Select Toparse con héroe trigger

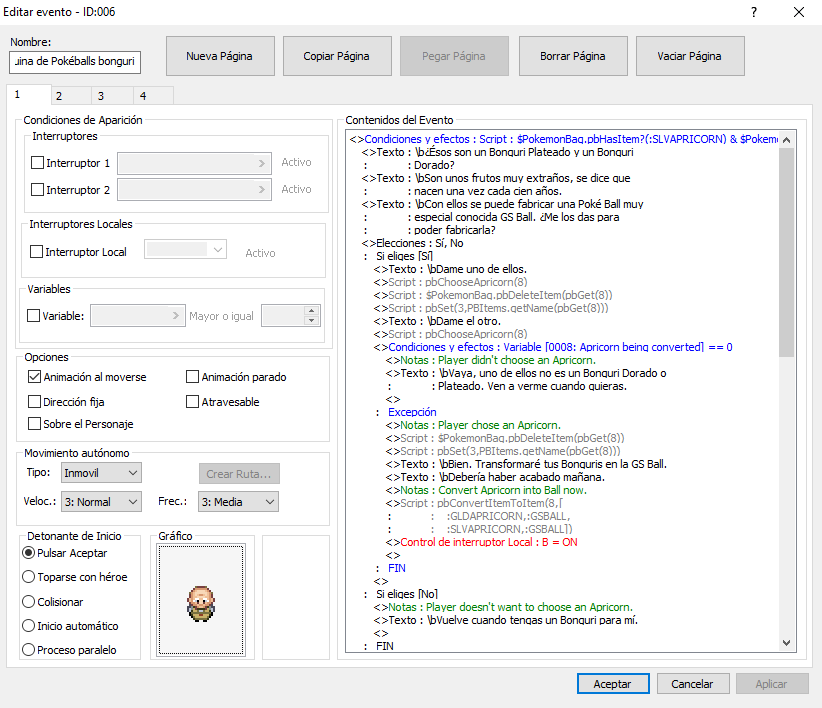click(28, 577)
